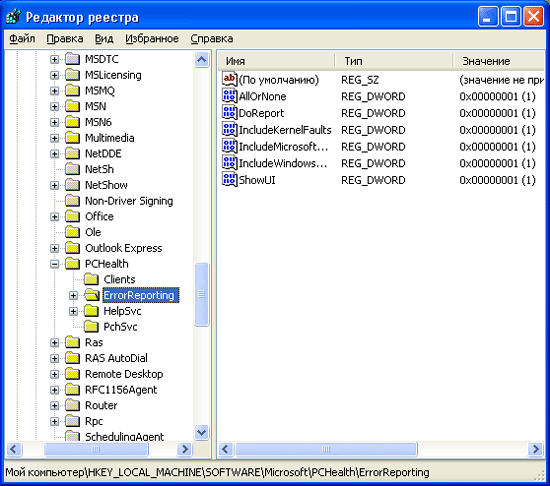Expand the NetDDE key
This screenshot has width=550, height=486.
pos(54,154)
